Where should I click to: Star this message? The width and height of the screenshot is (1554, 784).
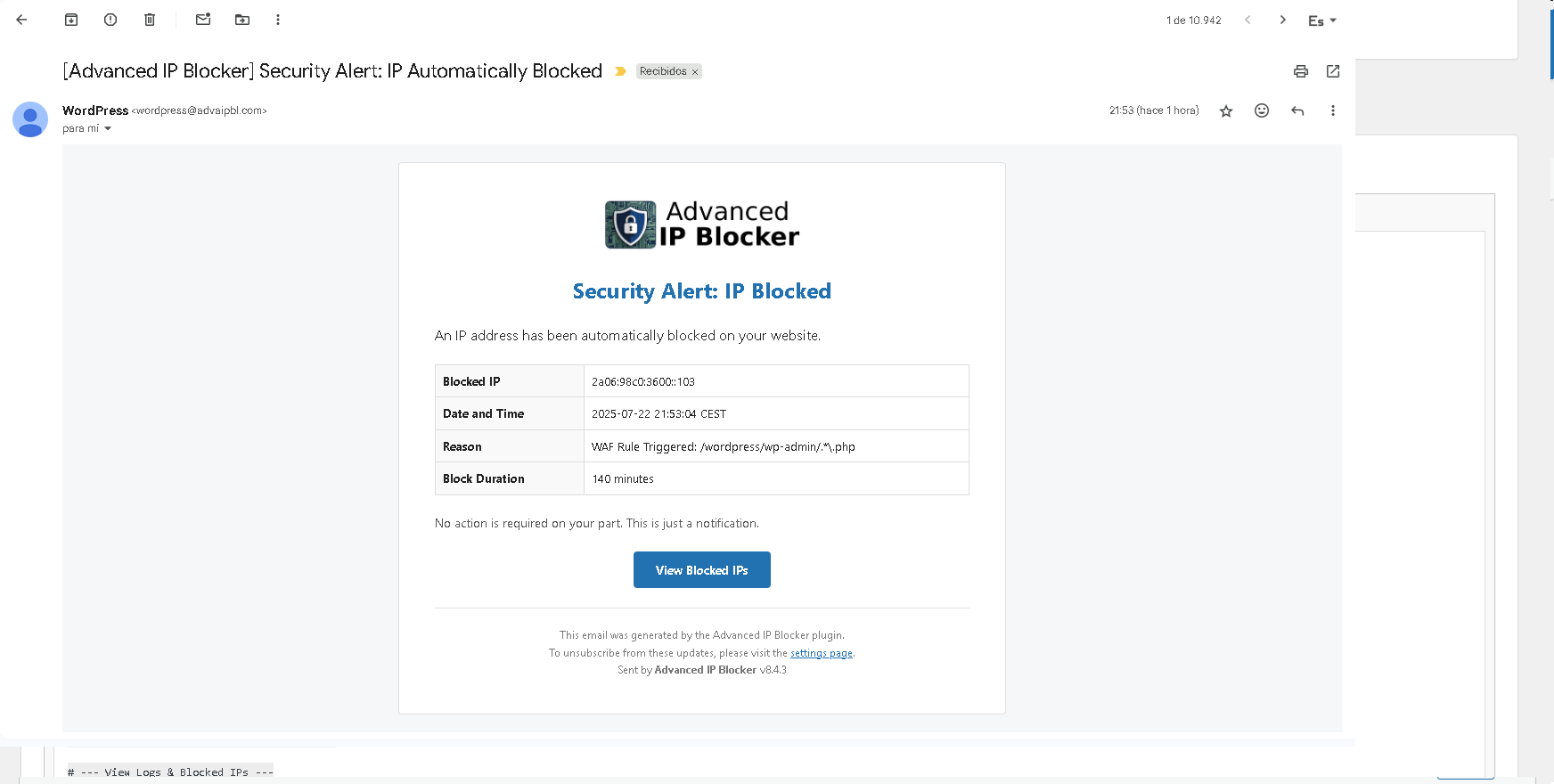[x=1226, y=111]
